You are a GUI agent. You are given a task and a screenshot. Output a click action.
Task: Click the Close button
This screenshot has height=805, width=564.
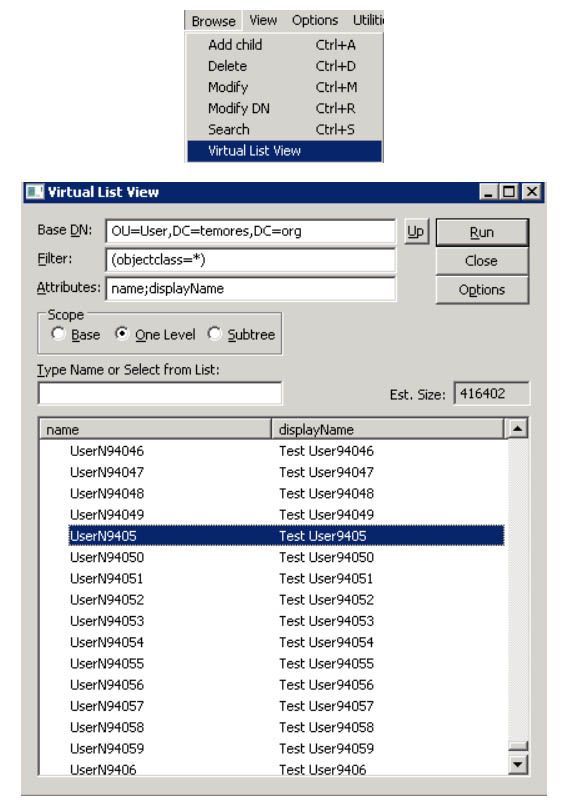point(482,261)
